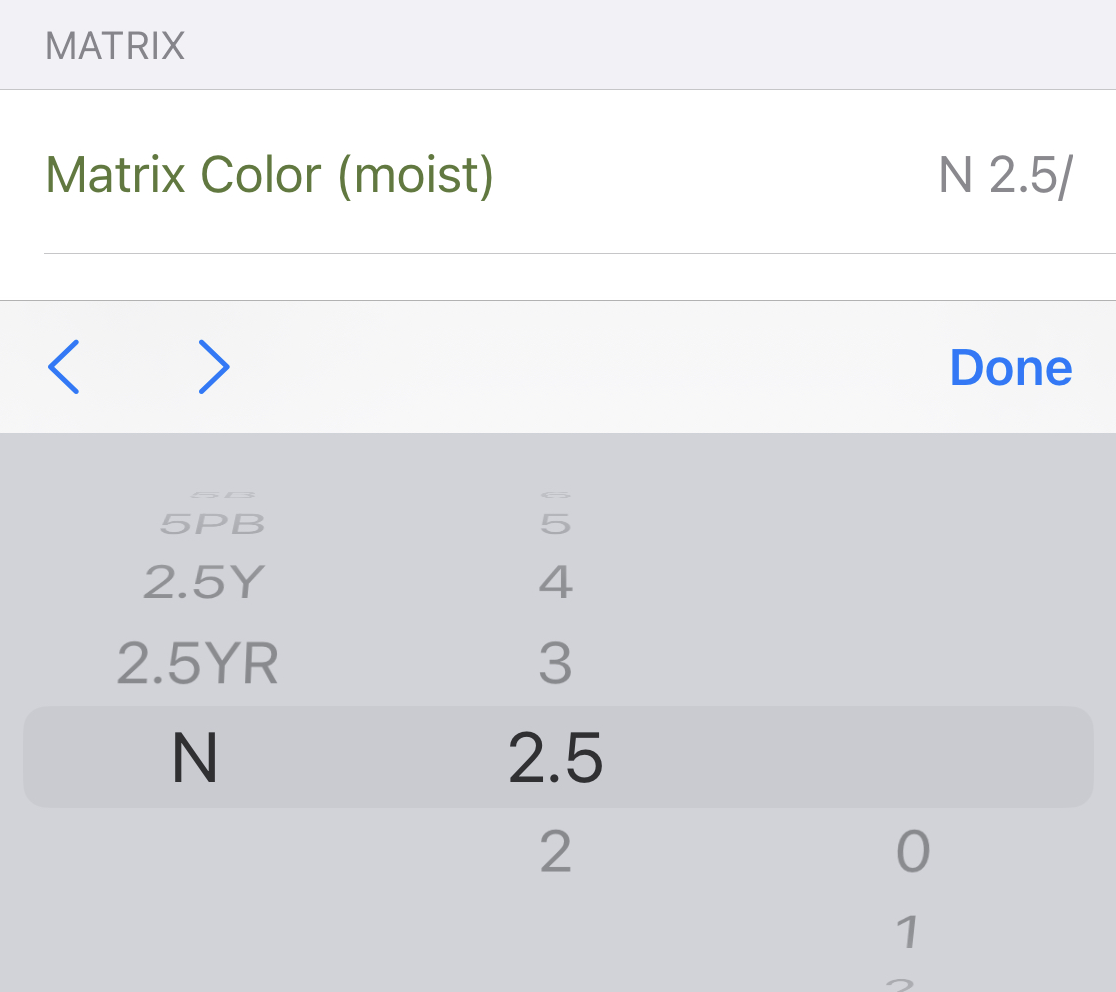Select value 3 in the middle wheel

pos(555,662)
